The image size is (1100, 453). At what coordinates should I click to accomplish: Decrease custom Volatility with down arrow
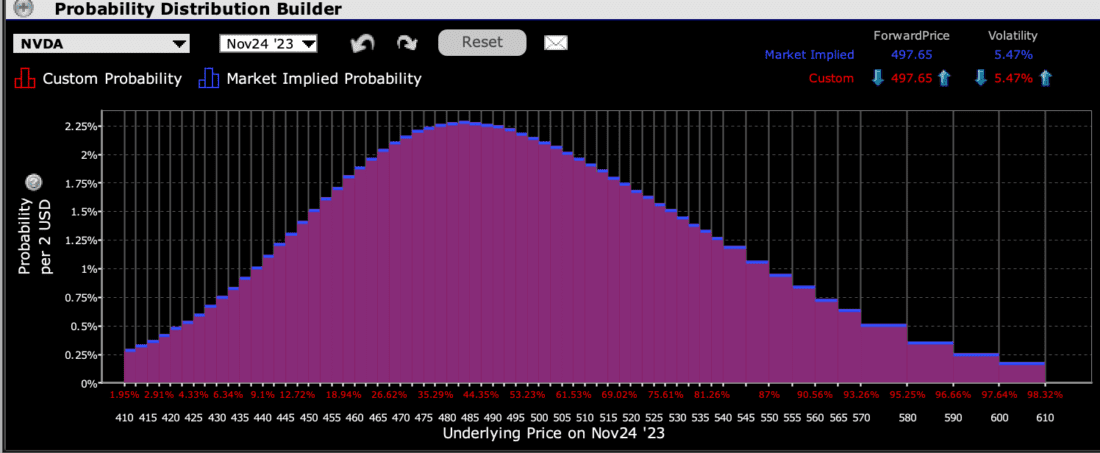[981, 78]
